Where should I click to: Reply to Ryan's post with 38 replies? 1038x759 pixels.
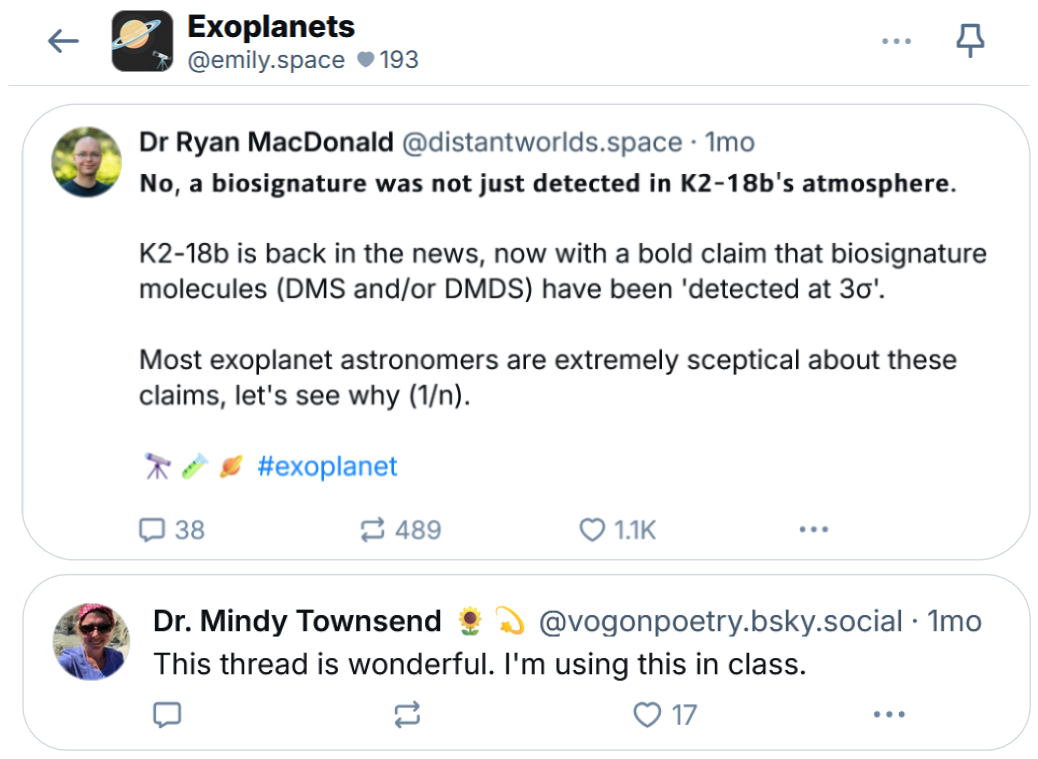click(171, 530)
